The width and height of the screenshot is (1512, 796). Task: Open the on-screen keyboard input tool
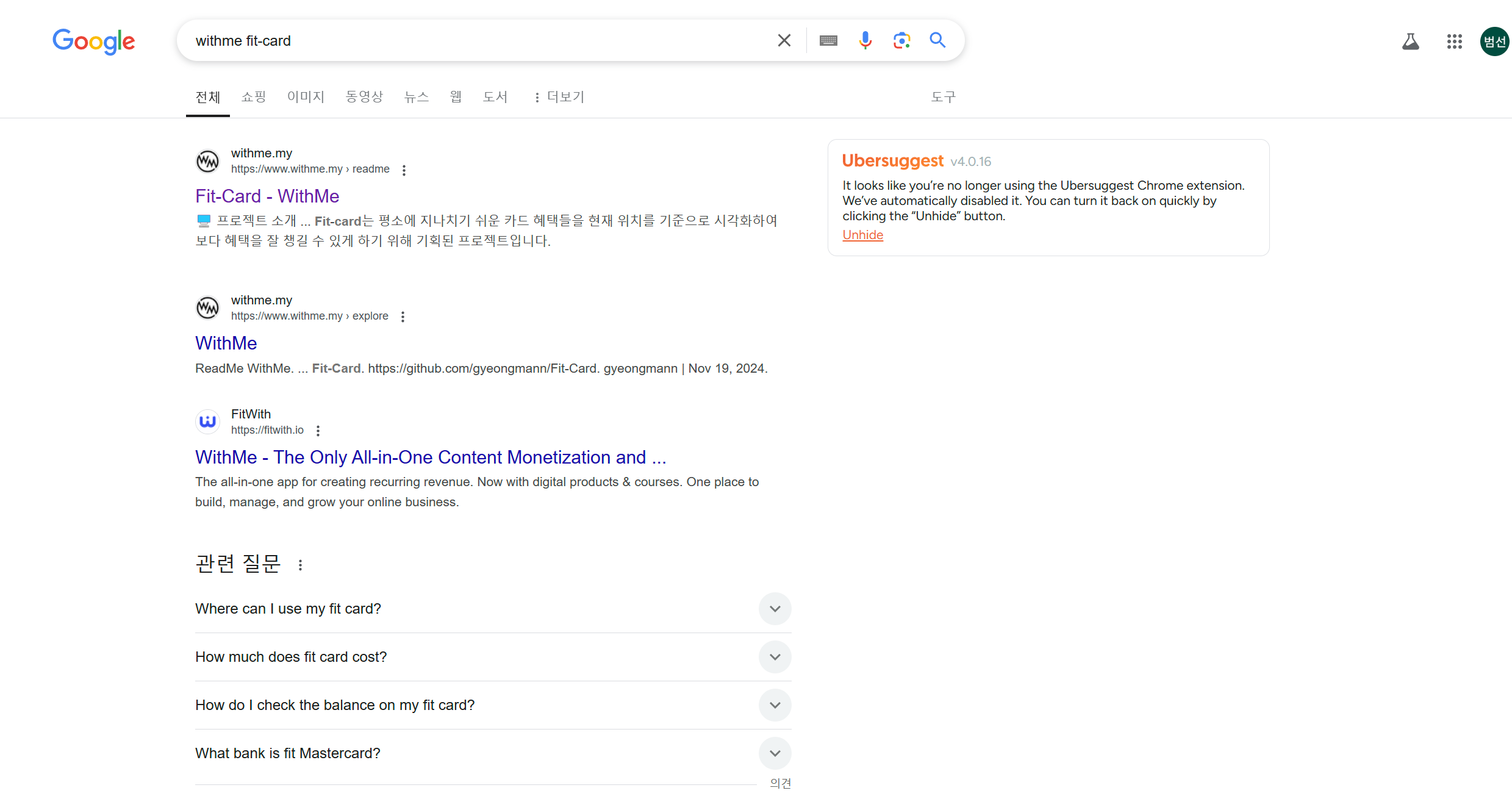point(828,41)
